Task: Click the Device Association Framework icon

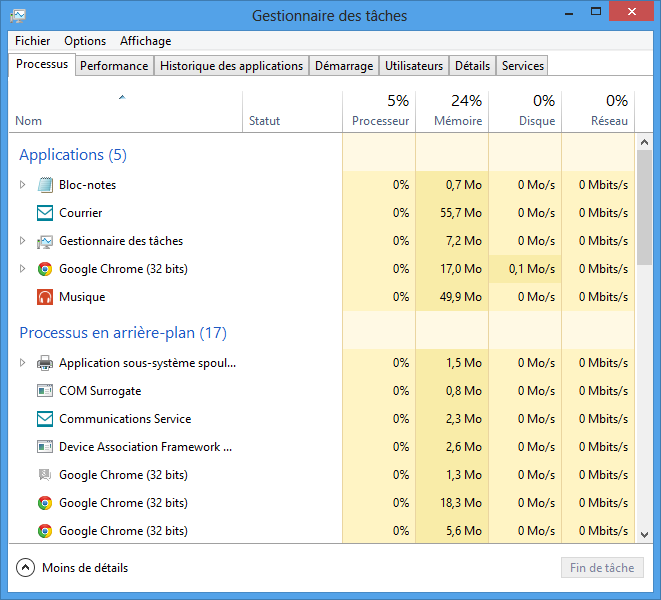Action: [x=45, y=447]
